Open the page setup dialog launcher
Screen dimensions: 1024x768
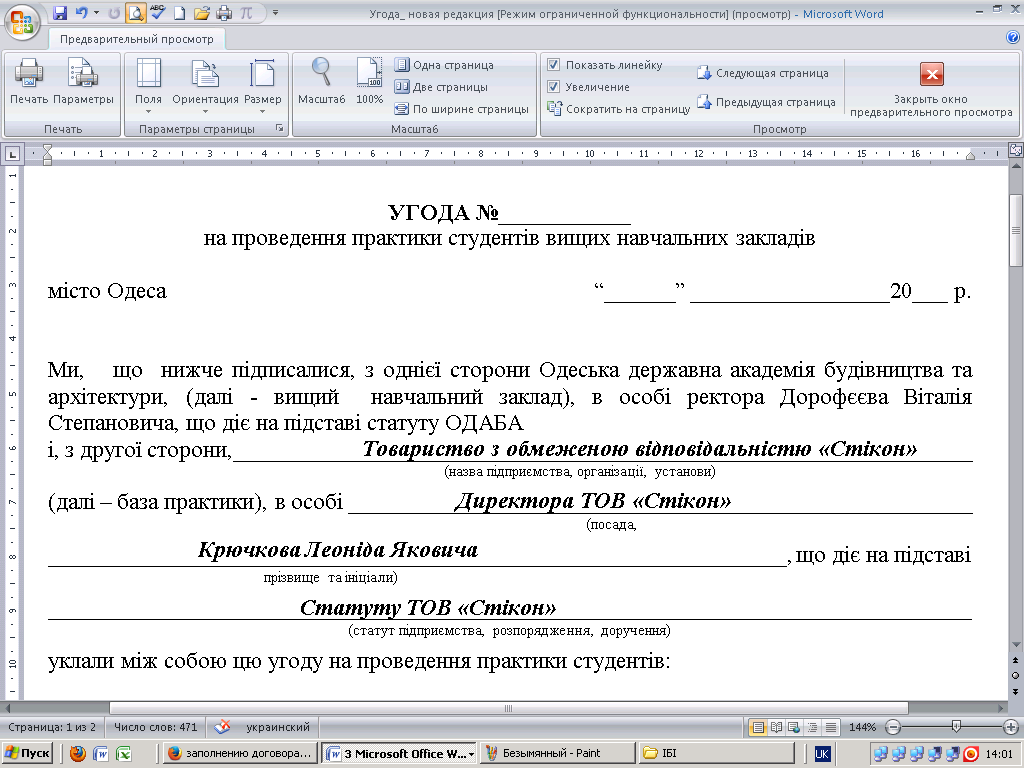pyautogui.click(x=280, y=129)
